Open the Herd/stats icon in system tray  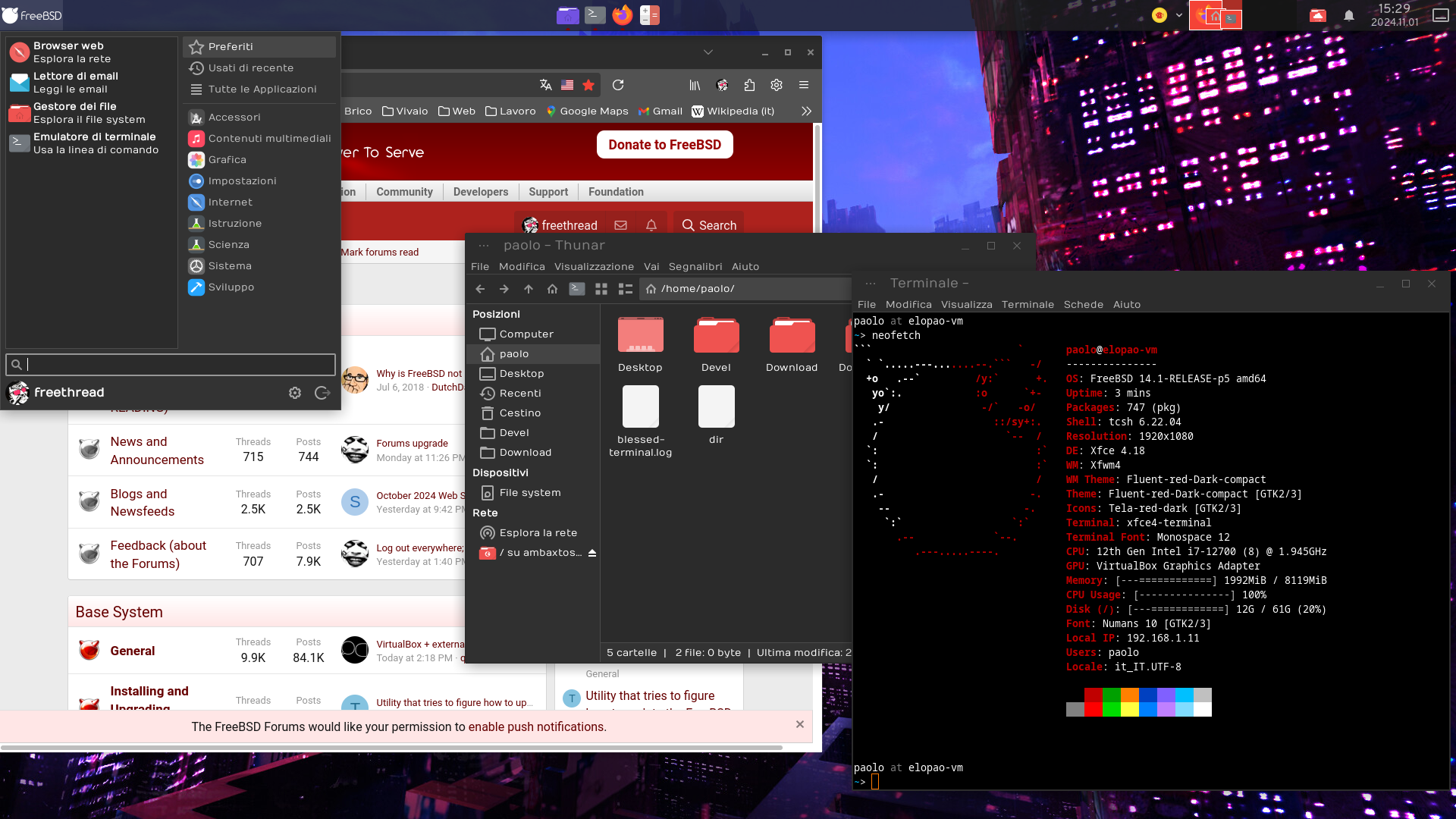click(x=1159, y=14)
